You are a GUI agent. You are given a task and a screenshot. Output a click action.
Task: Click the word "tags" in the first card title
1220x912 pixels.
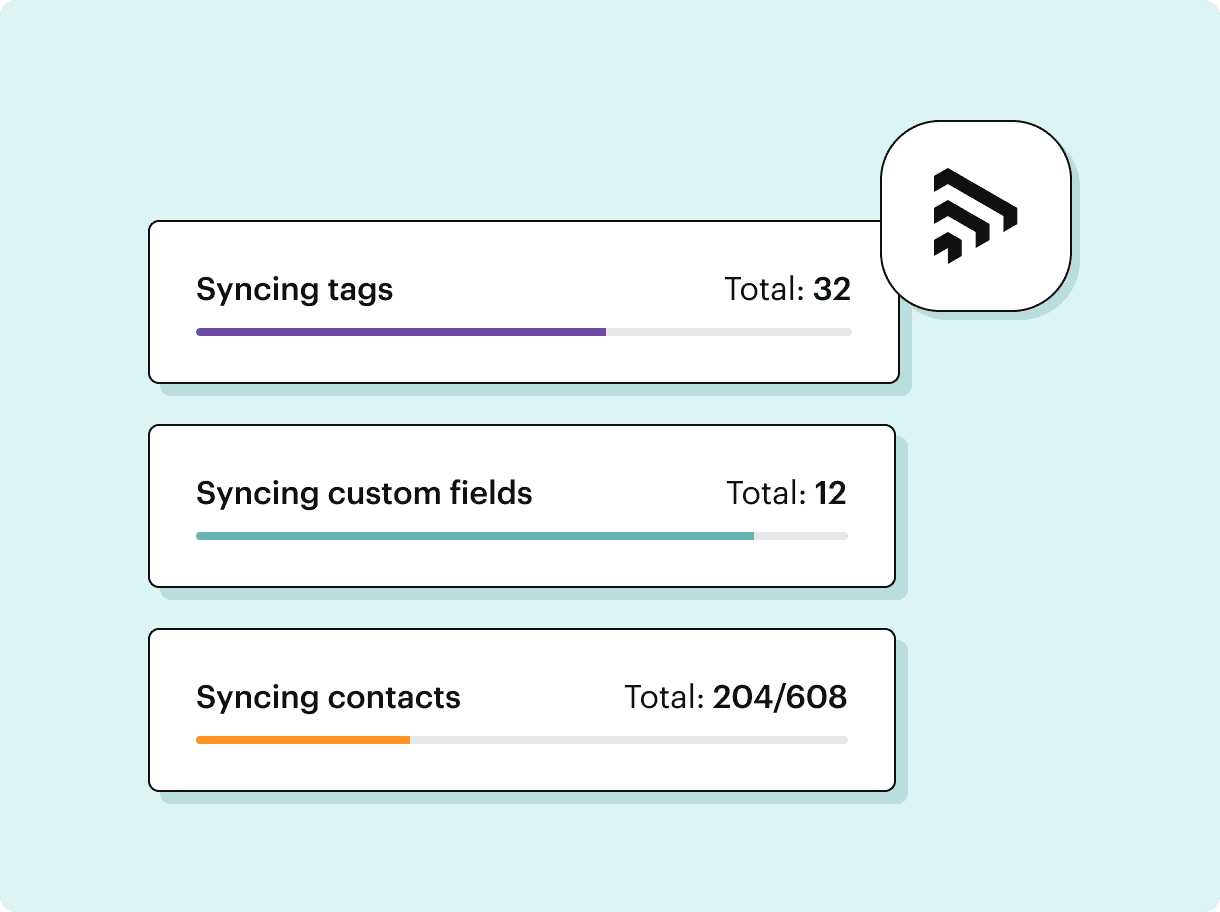(x=359, y=291)
